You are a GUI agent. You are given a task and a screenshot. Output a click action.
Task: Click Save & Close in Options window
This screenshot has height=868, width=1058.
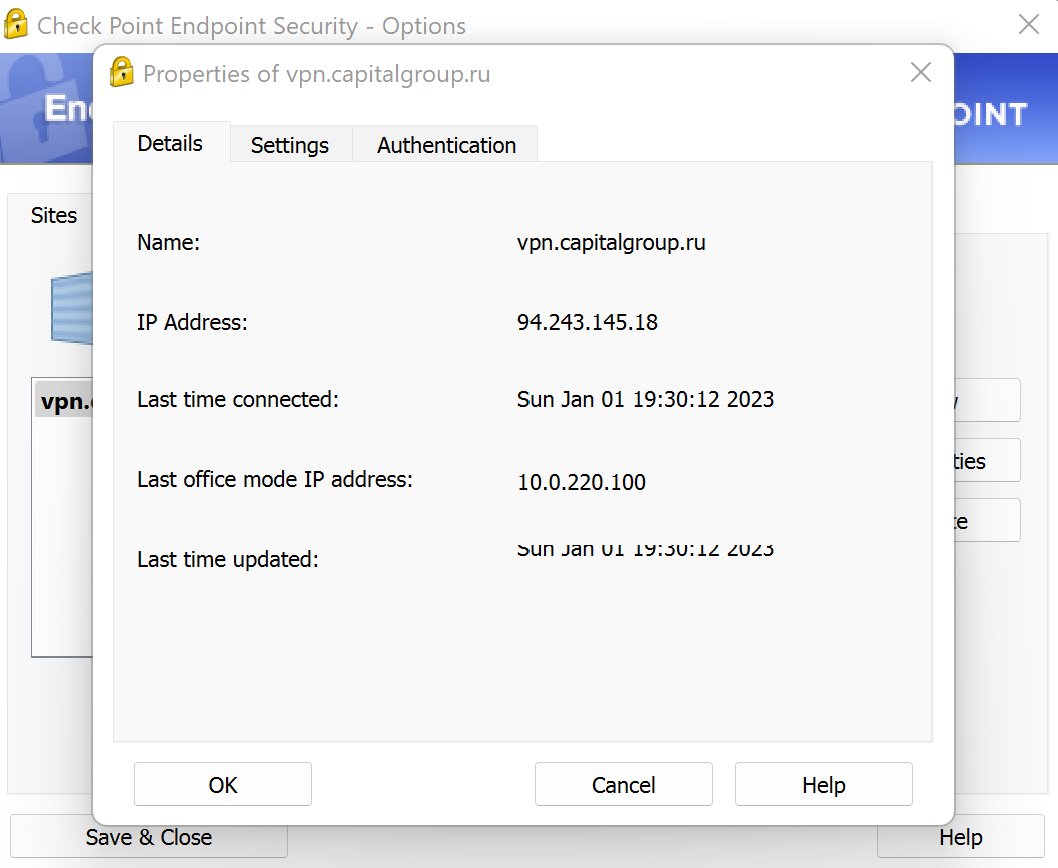[x=148, y=837]
